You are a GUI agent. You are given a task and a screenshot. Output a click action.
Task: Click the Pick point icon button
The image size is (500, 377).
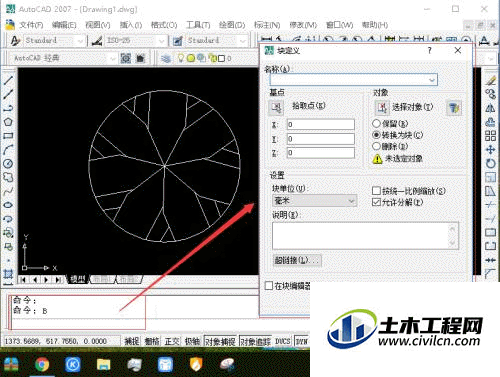click(x=276, y=107)
